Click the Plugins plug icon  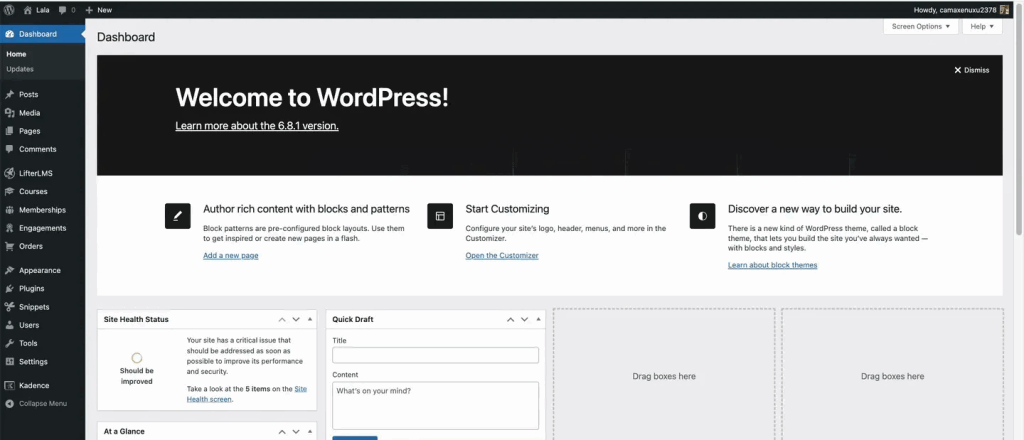9,289
